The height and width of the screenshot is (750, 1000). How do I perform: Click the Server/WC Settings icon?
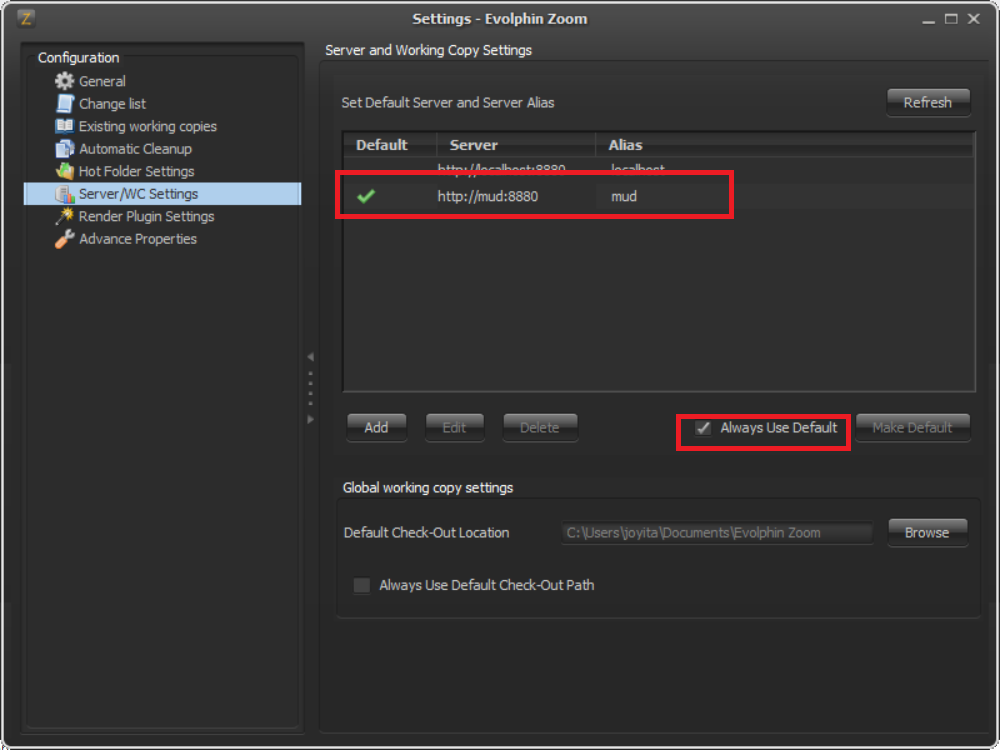pos(64,194)
